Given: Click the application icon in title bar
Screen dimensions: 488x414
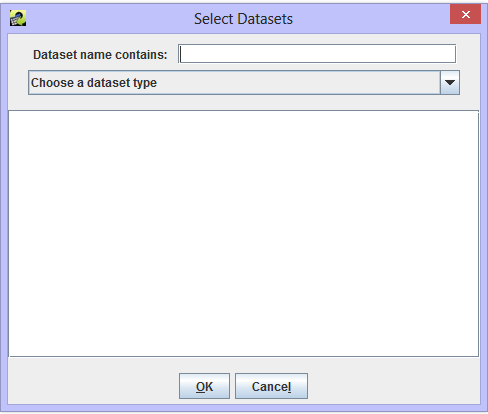Looking at the screenshot, I should 18,18.
